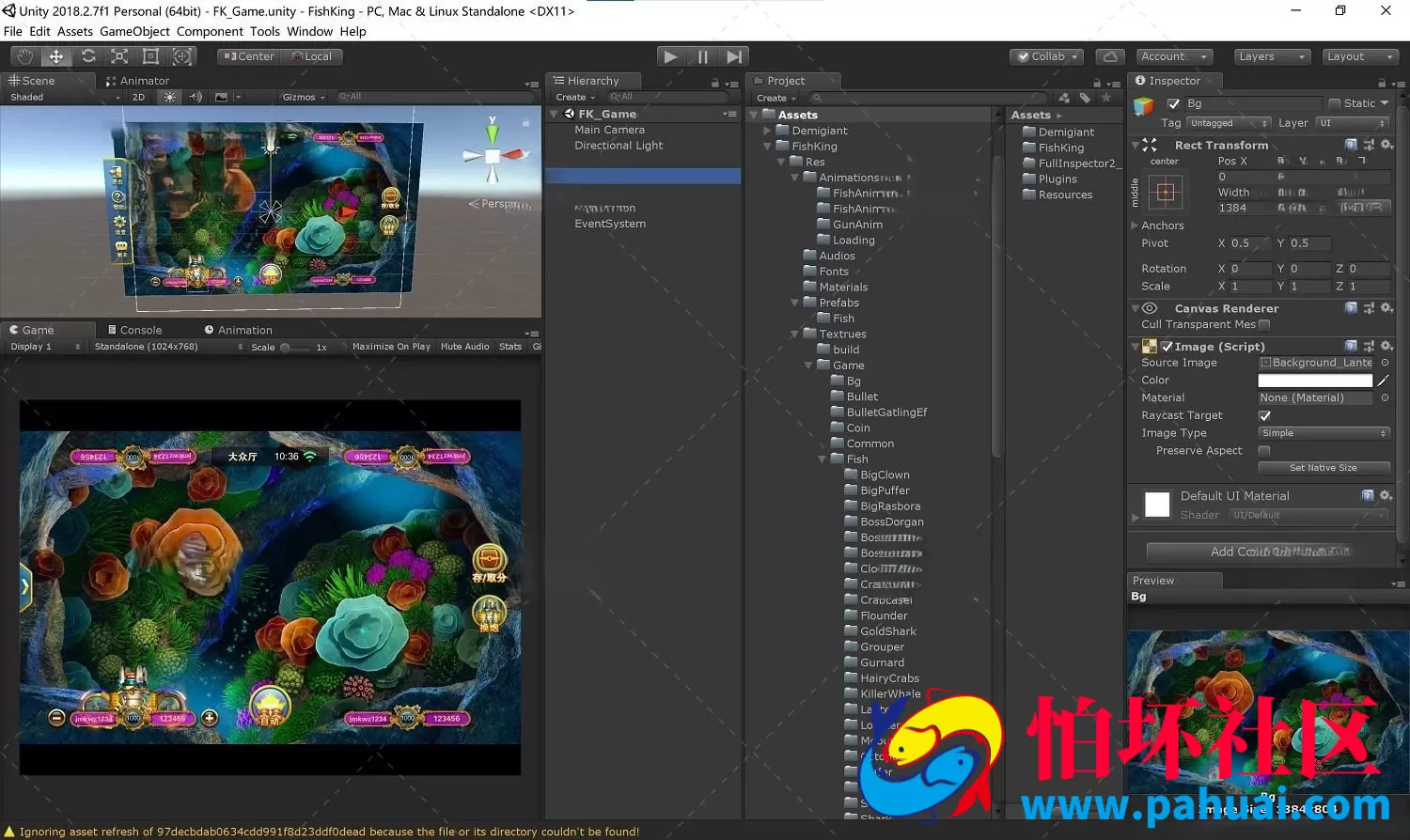The width and height of the screenshot is (1410, 840).
Task: Open the Account dropdown
Action: coord(1175,56)
